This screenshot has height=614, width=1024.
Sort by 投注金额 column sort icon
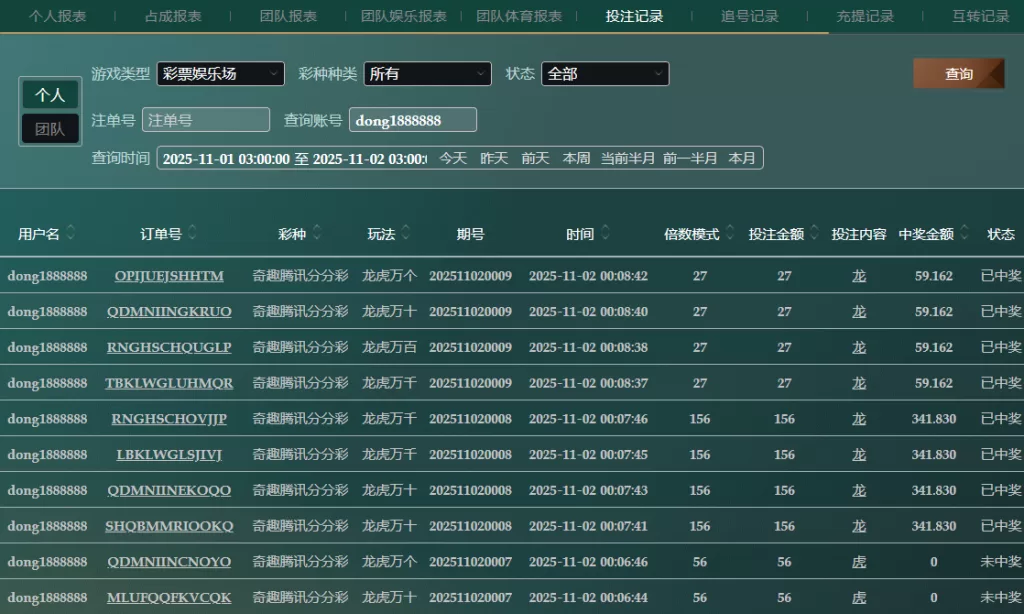814,233
